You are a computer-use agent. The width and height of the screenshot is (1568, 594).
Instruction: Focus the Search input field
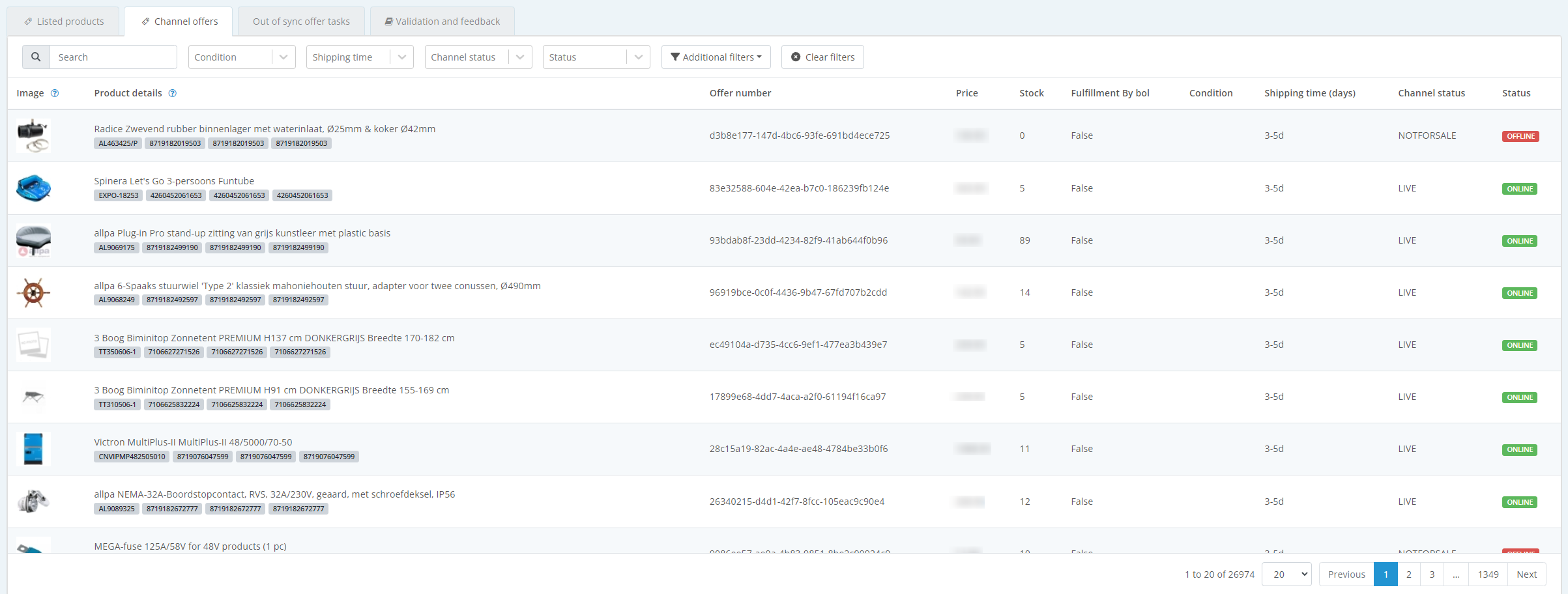[113, 57]
